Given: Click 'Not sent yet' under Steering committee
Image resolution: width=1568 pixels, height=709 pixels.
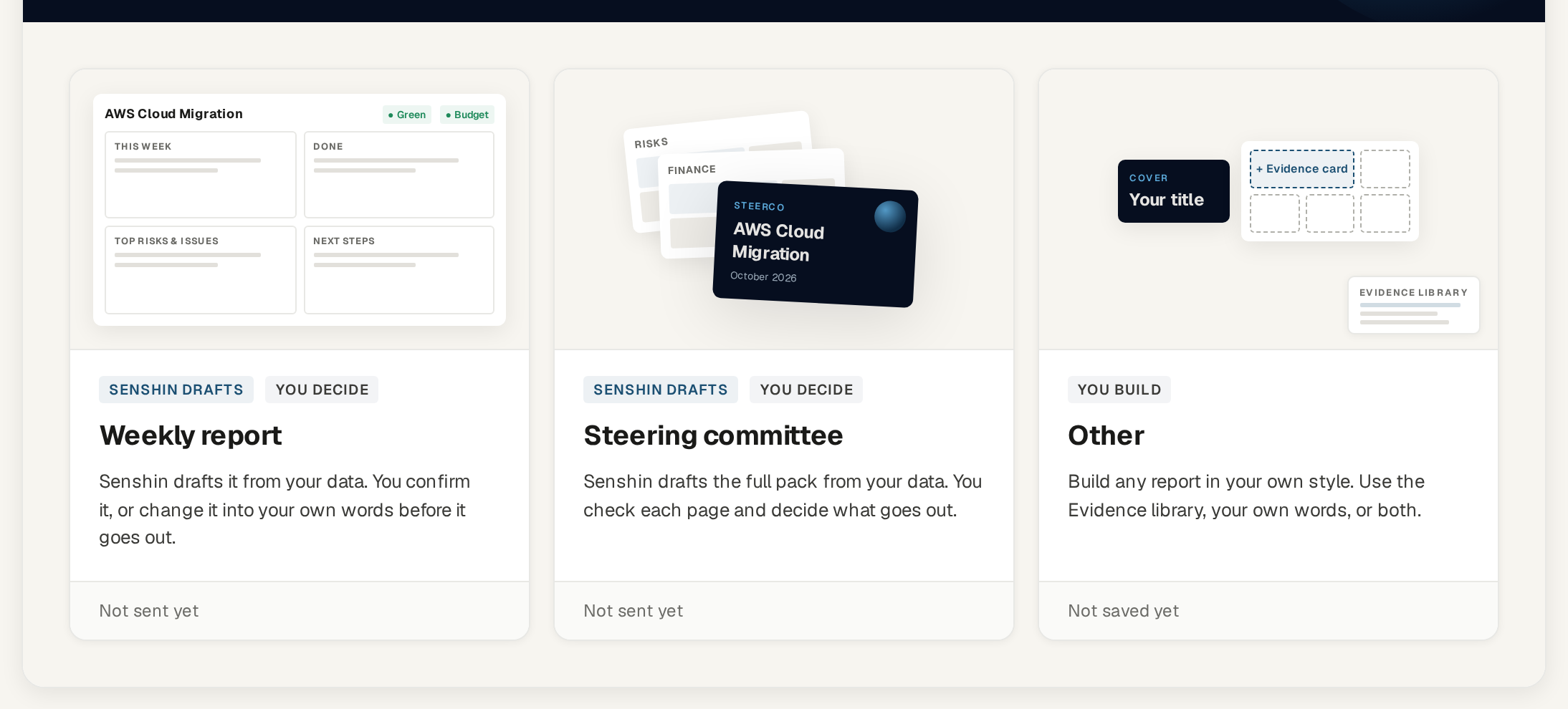Looking at the screenshot, I should pos(634,611).
